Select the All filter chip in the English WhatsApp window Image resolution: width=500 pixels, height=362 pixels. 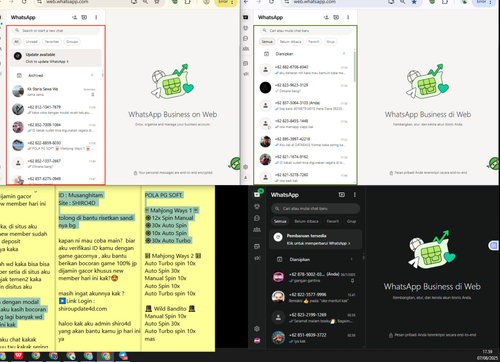coord(16,42)
